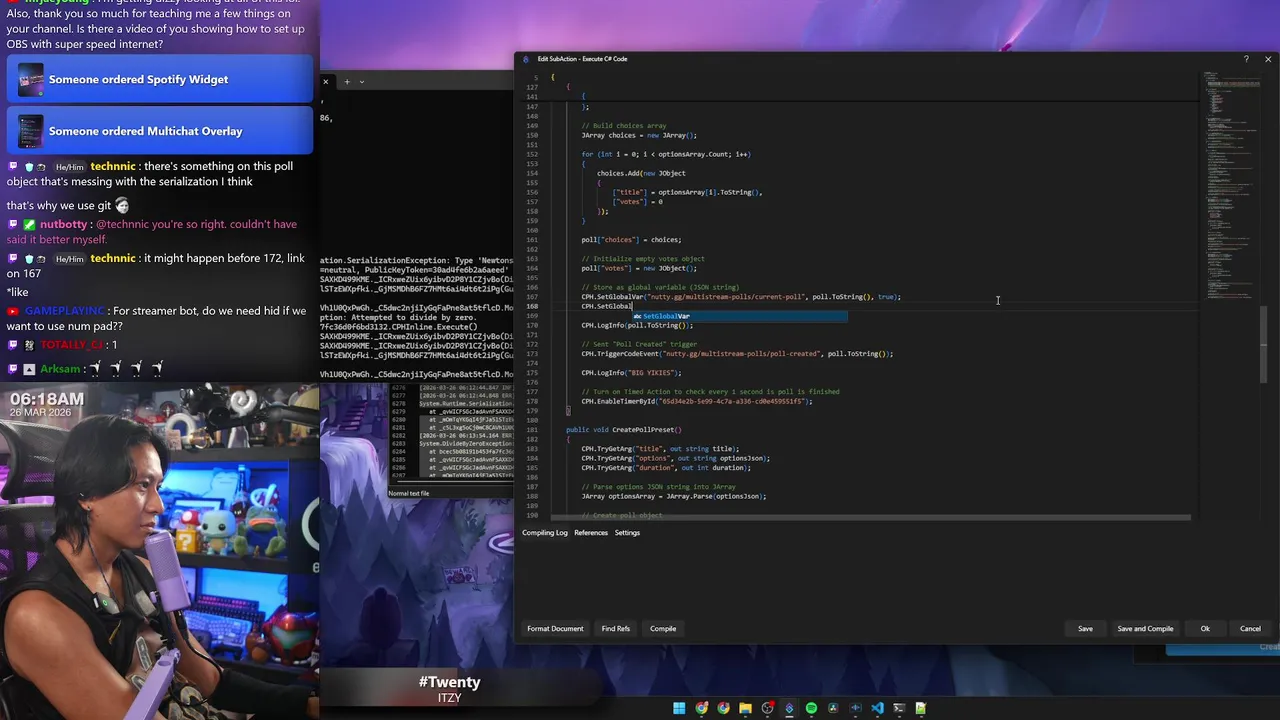1280x720 pixels.
Task: Switch to the Compiling Log tab
Action: 545,533
